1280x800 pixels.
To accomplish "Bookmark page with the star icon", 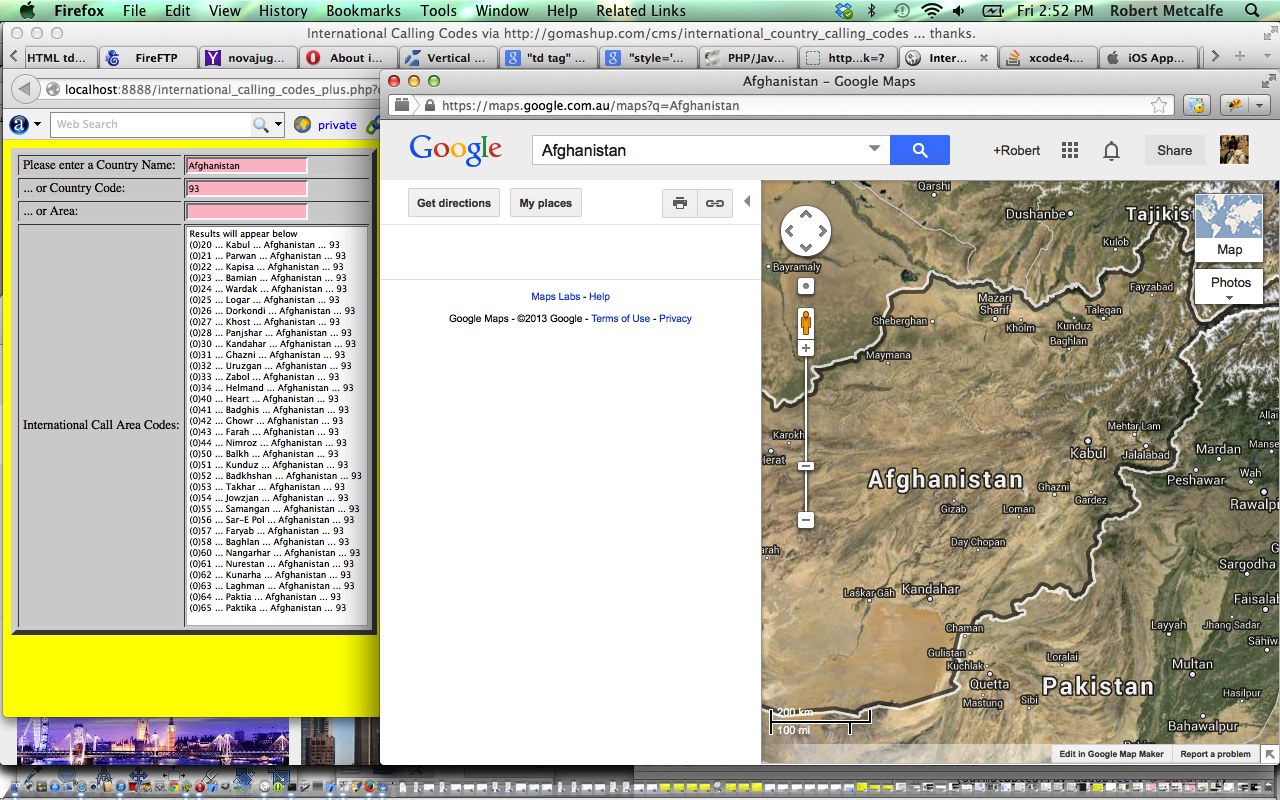I will (1159, 105).
